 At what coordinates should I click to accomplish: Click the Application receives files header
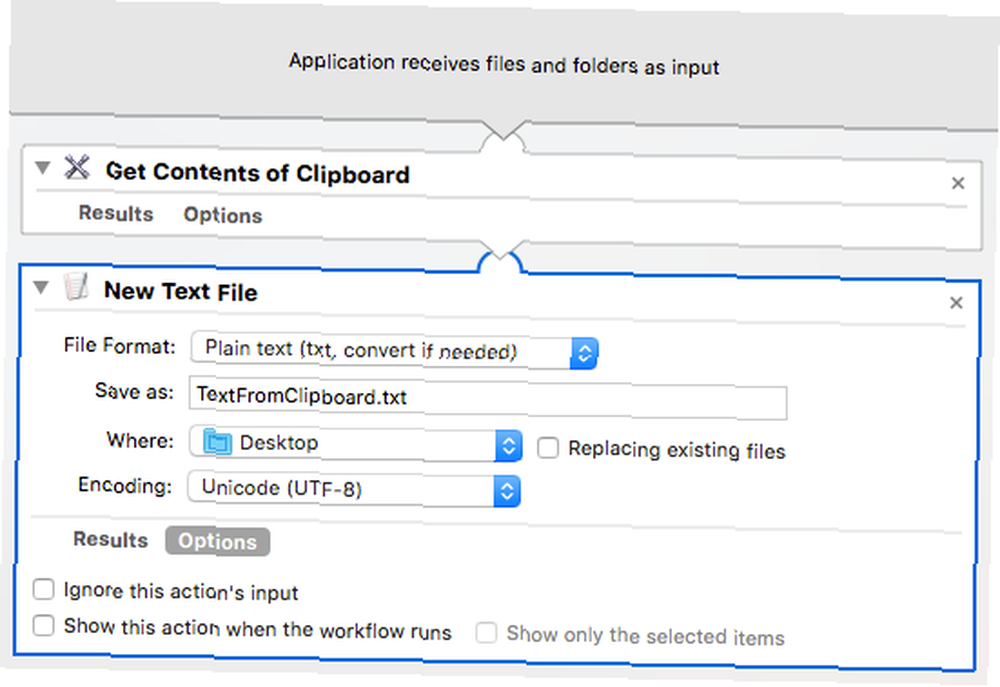504,64
